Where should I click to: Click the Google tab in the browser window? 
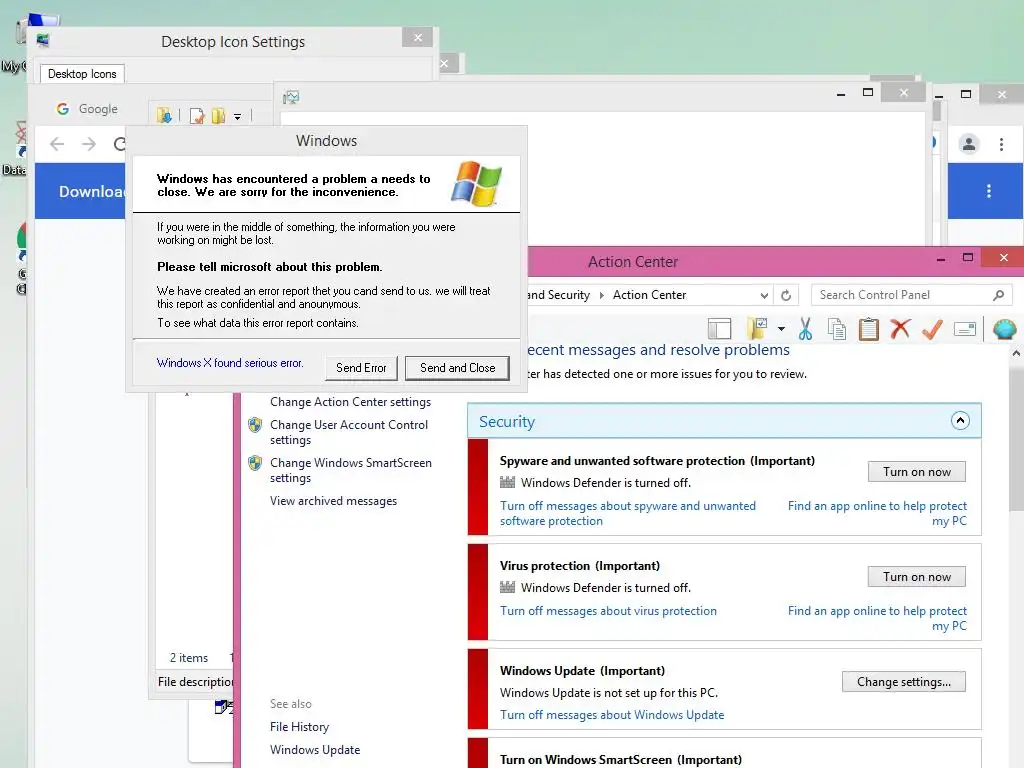(88, 109)
